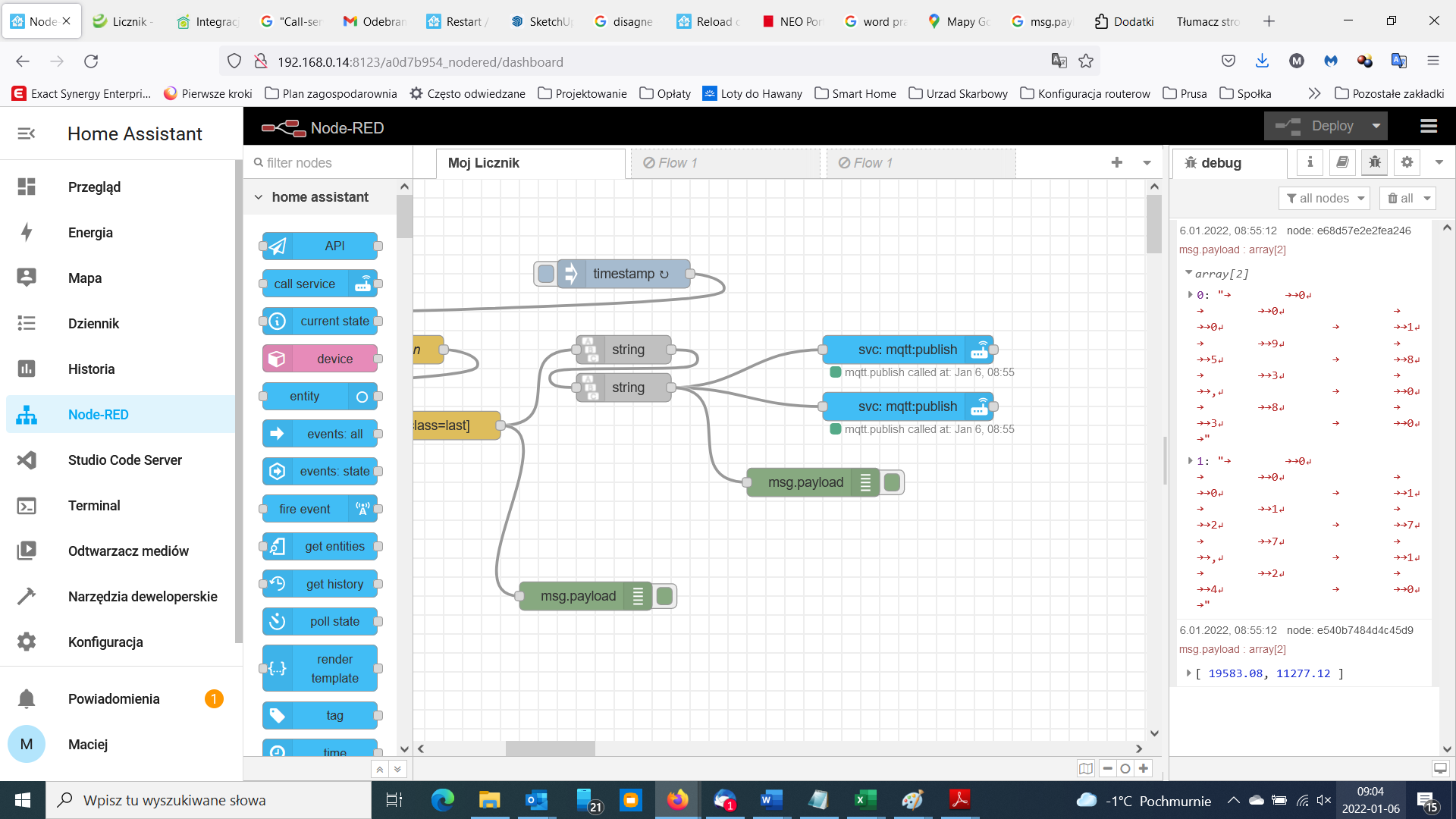Show the configuration nodes gear tab

1407,162
